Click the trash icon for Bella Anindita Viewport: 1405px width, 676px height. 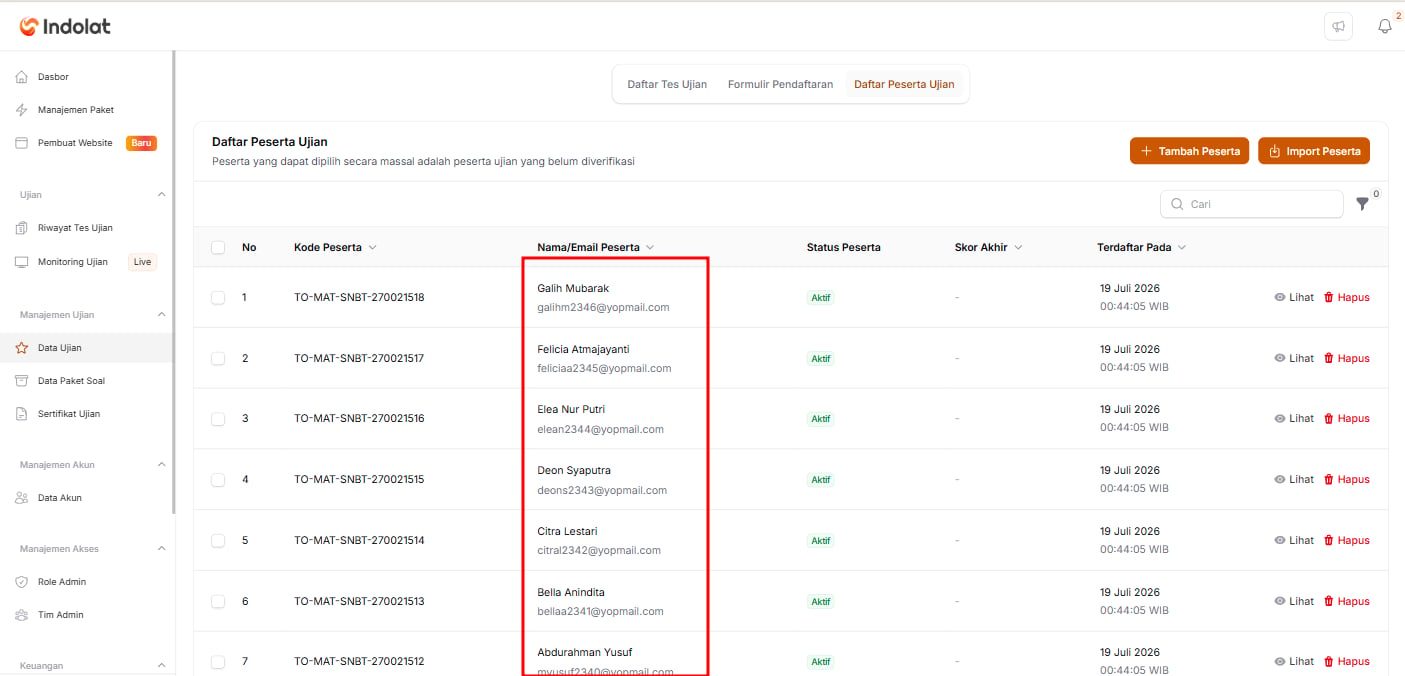coord(1329,602)
